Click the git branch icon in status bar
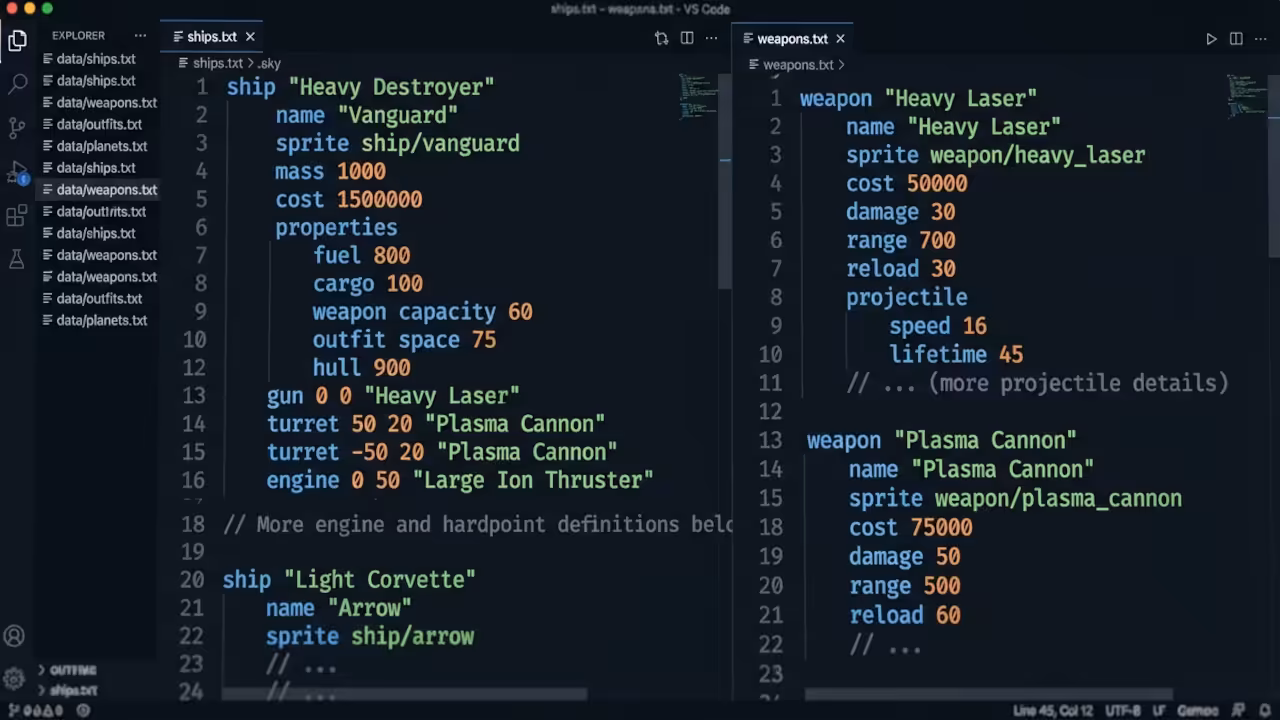Image resolution: width=1280 pixels, height=720 pixels. coord(12,711)
